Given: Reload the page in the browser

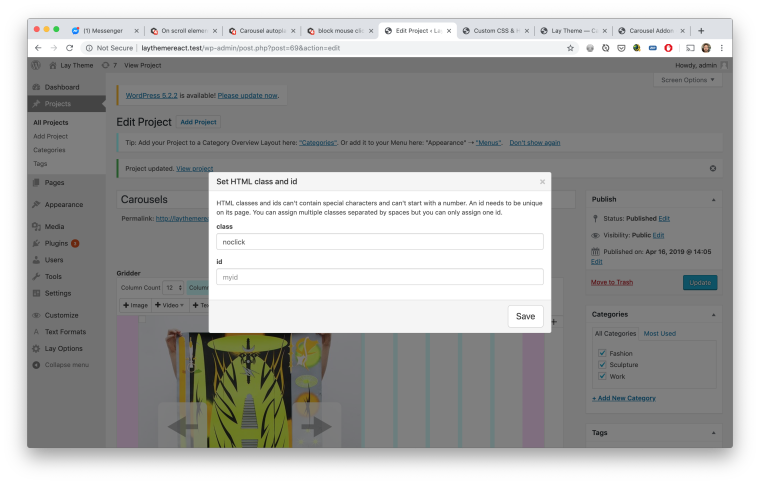Looking at the screenshot, I should (x=69, y=47).
